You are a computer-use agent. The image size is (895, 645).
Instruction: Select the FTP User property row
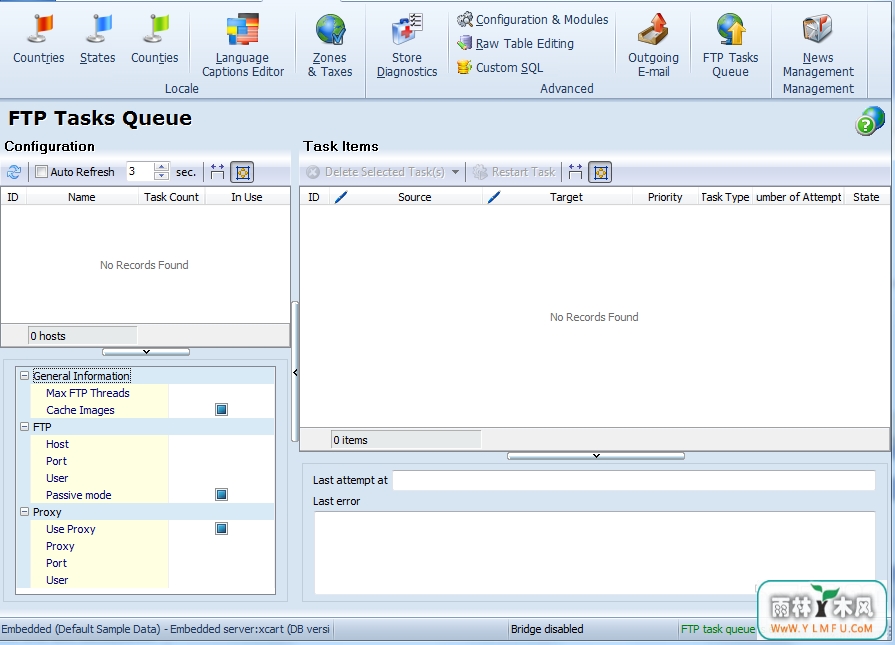pyautogui.click(x=152, y=478)
